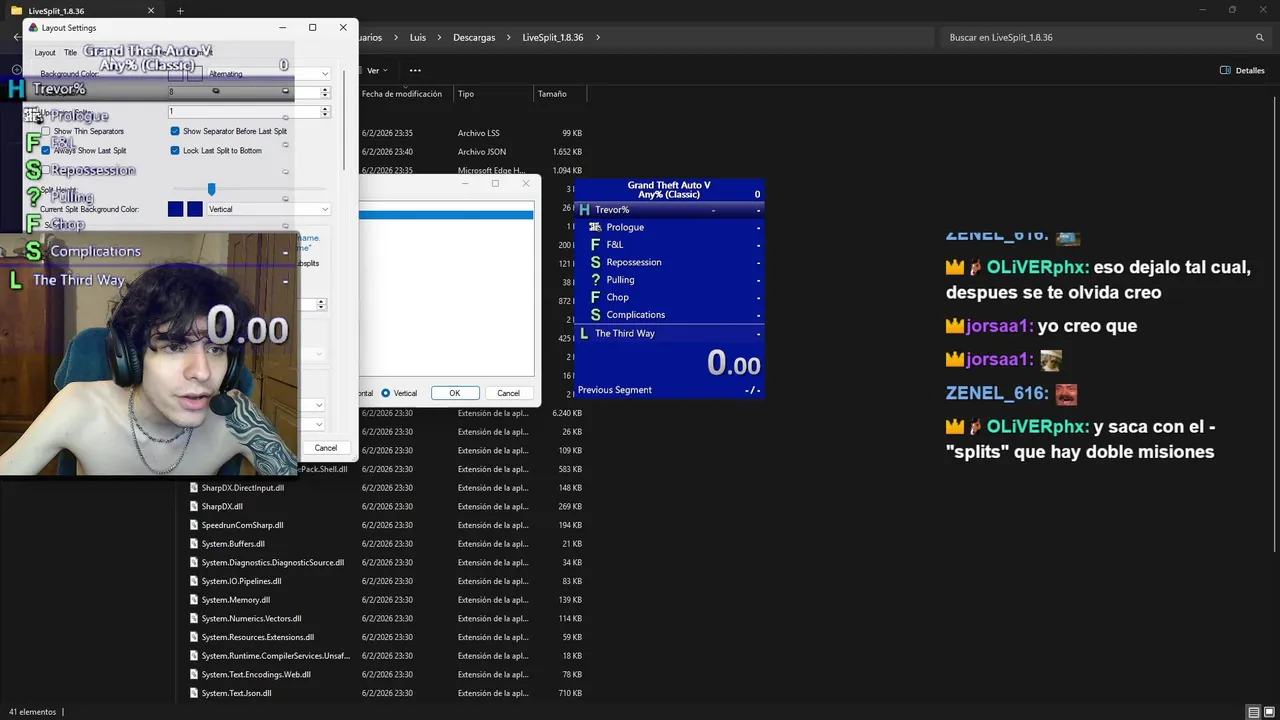
Task: Open a new Explorer tab with plus icon
Action: coord(180,11)
